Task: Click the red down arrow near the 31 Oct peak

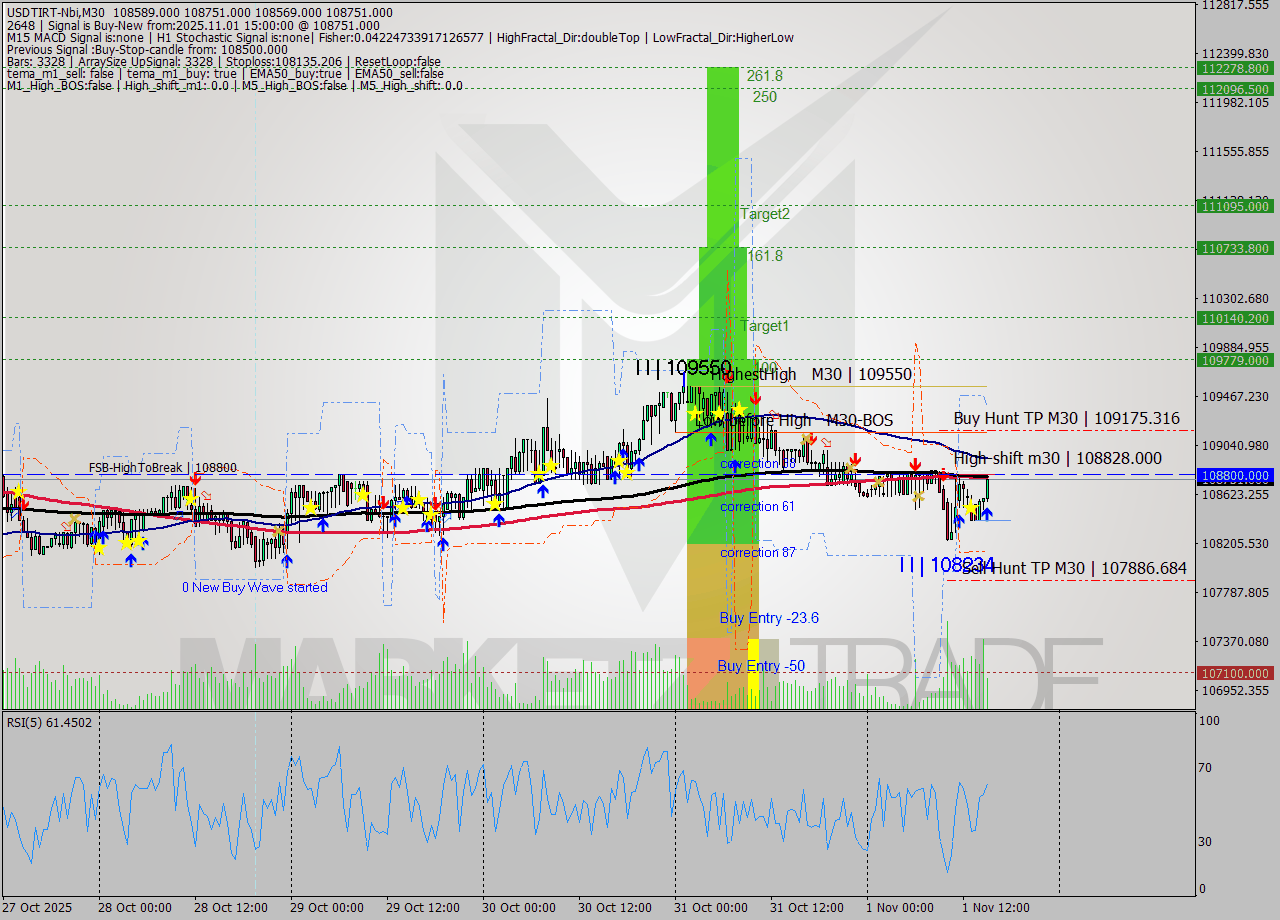Action: [x=756, y=397]
